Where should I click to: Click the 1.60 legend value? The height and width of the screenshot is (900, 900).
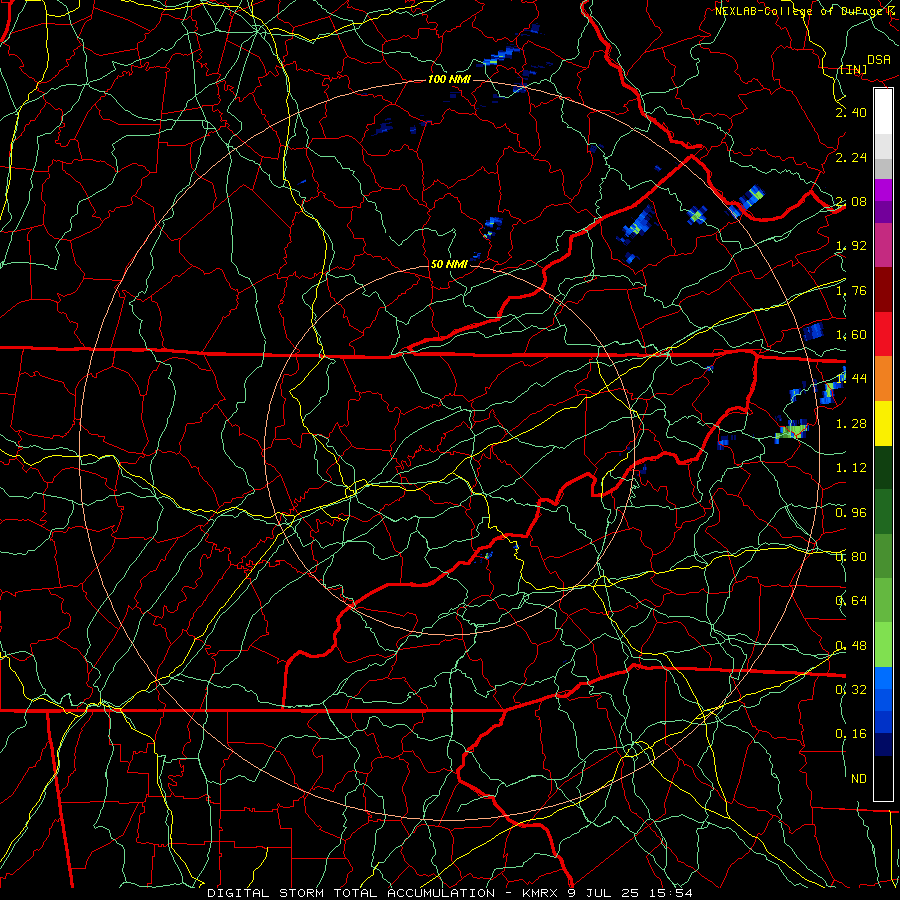(x=851, y=335)
